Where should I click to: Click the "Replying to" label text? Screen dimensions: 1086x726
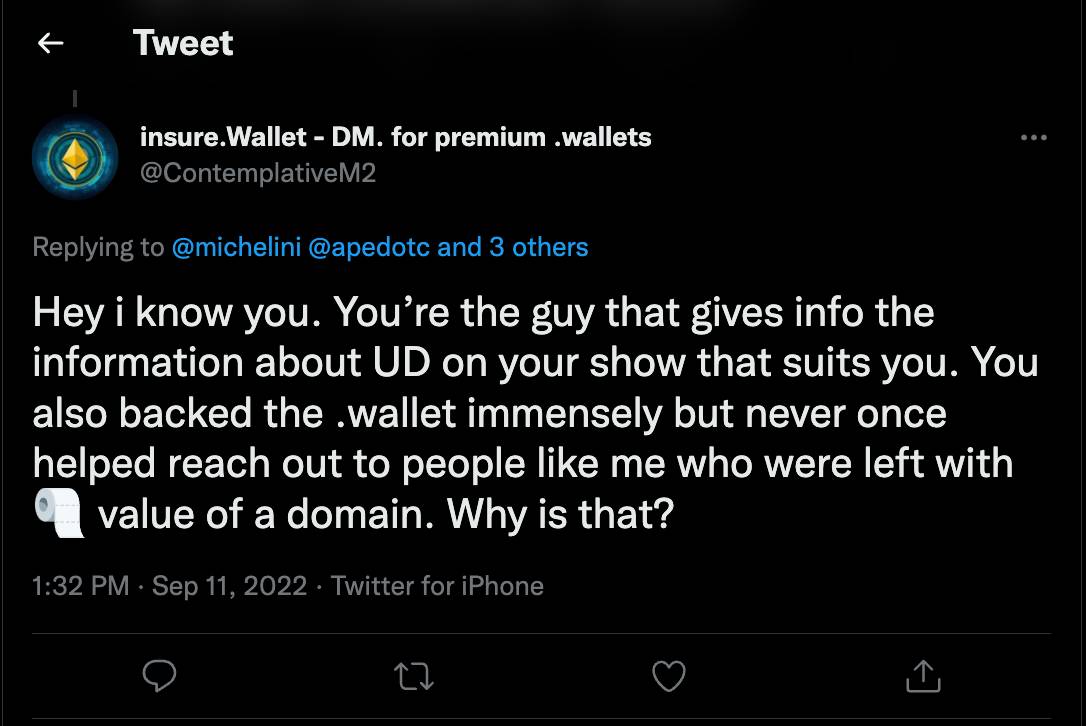tap(98, 247)
